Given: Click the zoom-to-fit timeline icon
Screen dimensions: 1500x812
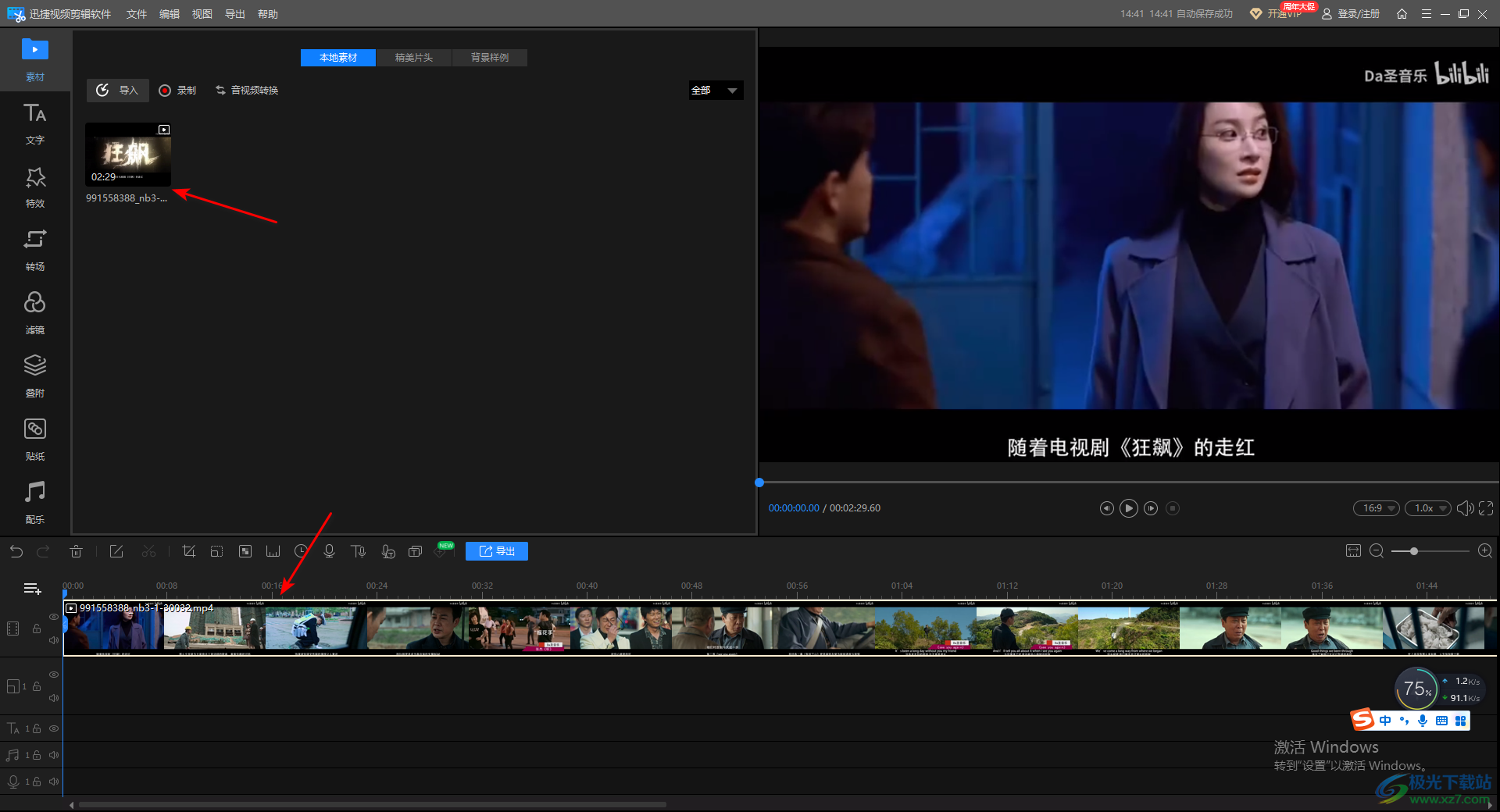Looking at the screenshot, I should coord(1353,551).
